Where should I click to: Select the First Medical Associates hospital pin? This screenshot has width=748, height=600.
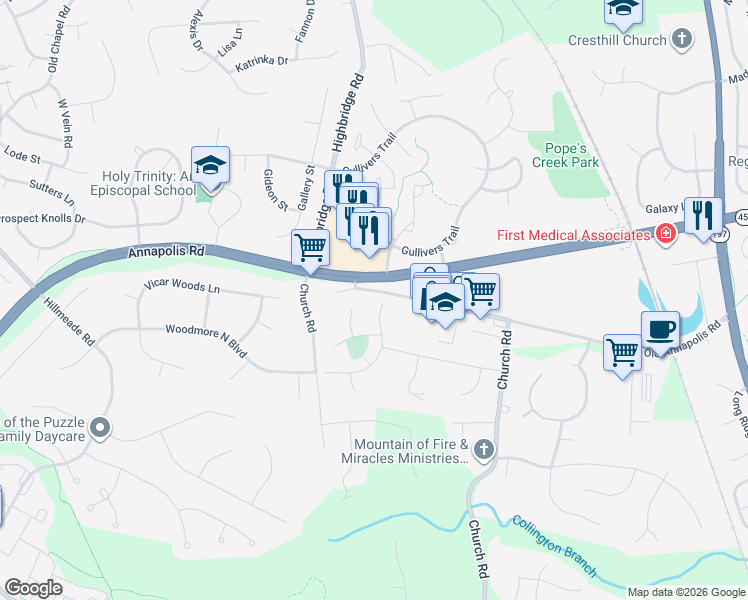[x=665, y=234]
